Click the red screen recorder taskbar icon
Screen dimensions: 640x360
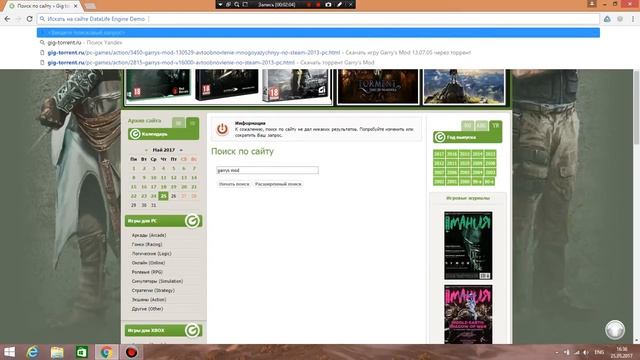tap(131, 352)
